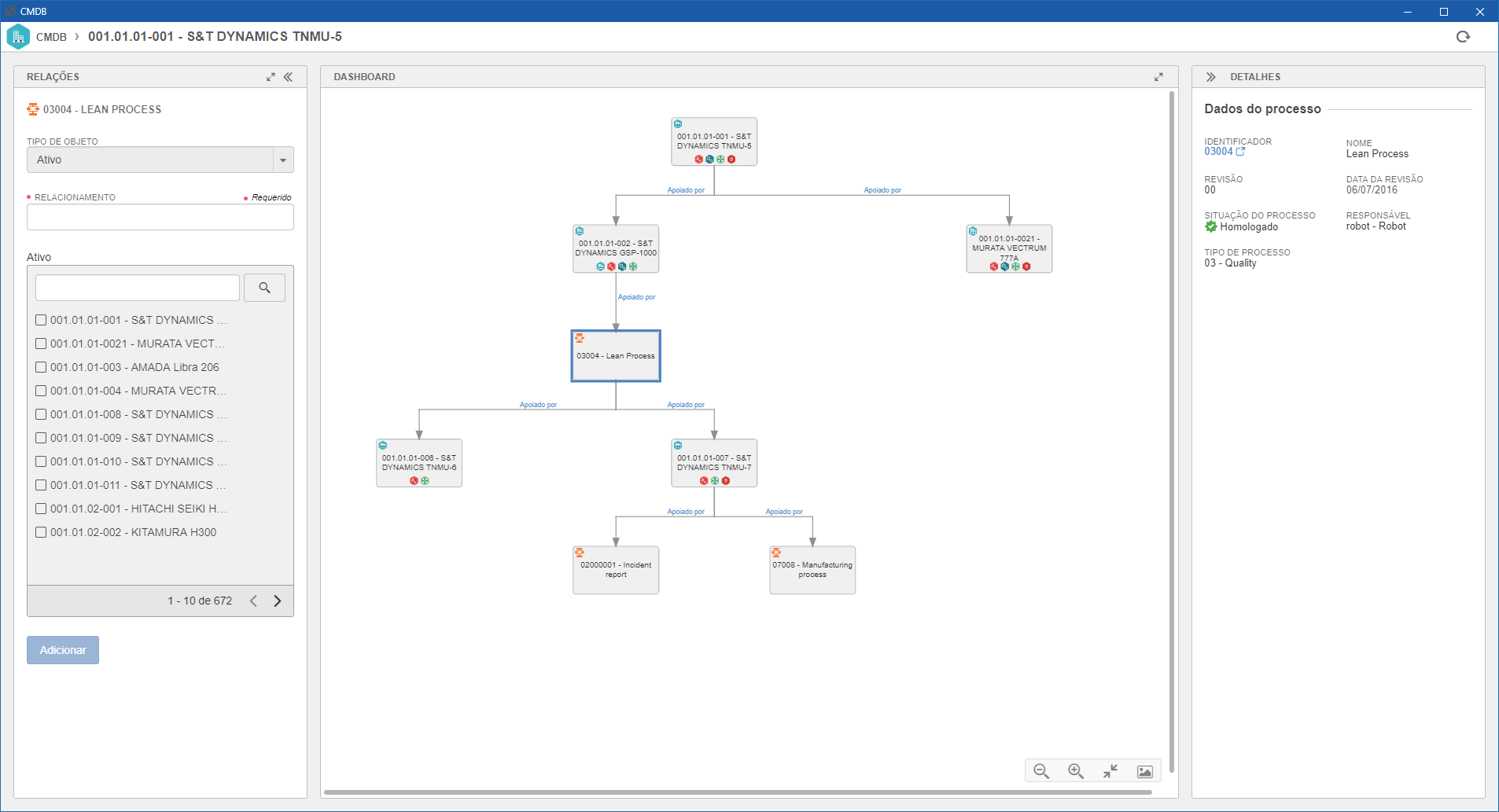The width and height of the screenshot is (1499, 812).
Task: Select the 03004 - Lean Process node
Action: point(616,356)
